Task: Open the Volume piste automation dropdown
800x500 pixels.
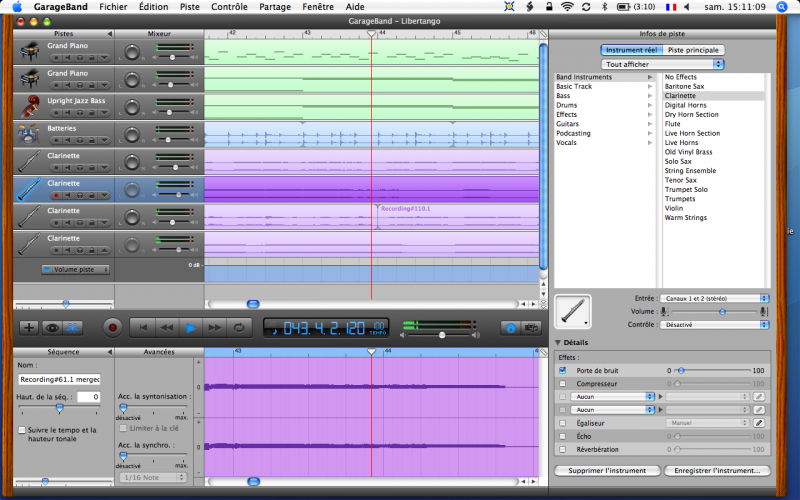Action: pyautogui.click(x=76, y=269)
